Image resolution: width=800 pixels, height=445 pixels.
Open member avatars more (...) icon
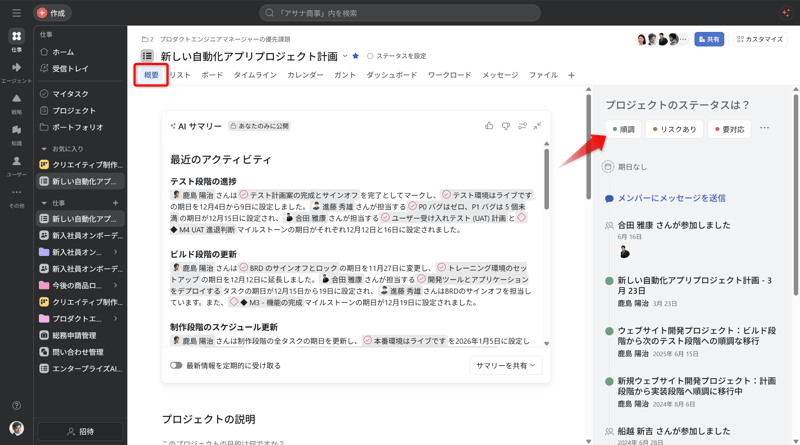click(684, 39)
